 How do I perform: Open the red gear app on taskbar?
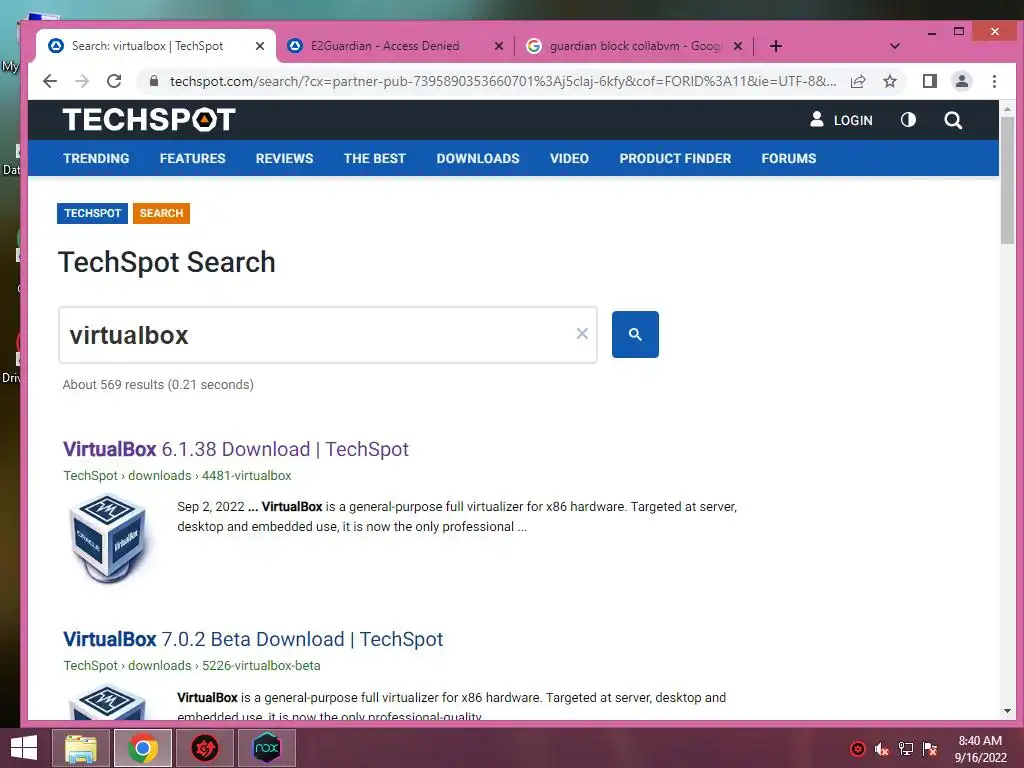[204, 748]
